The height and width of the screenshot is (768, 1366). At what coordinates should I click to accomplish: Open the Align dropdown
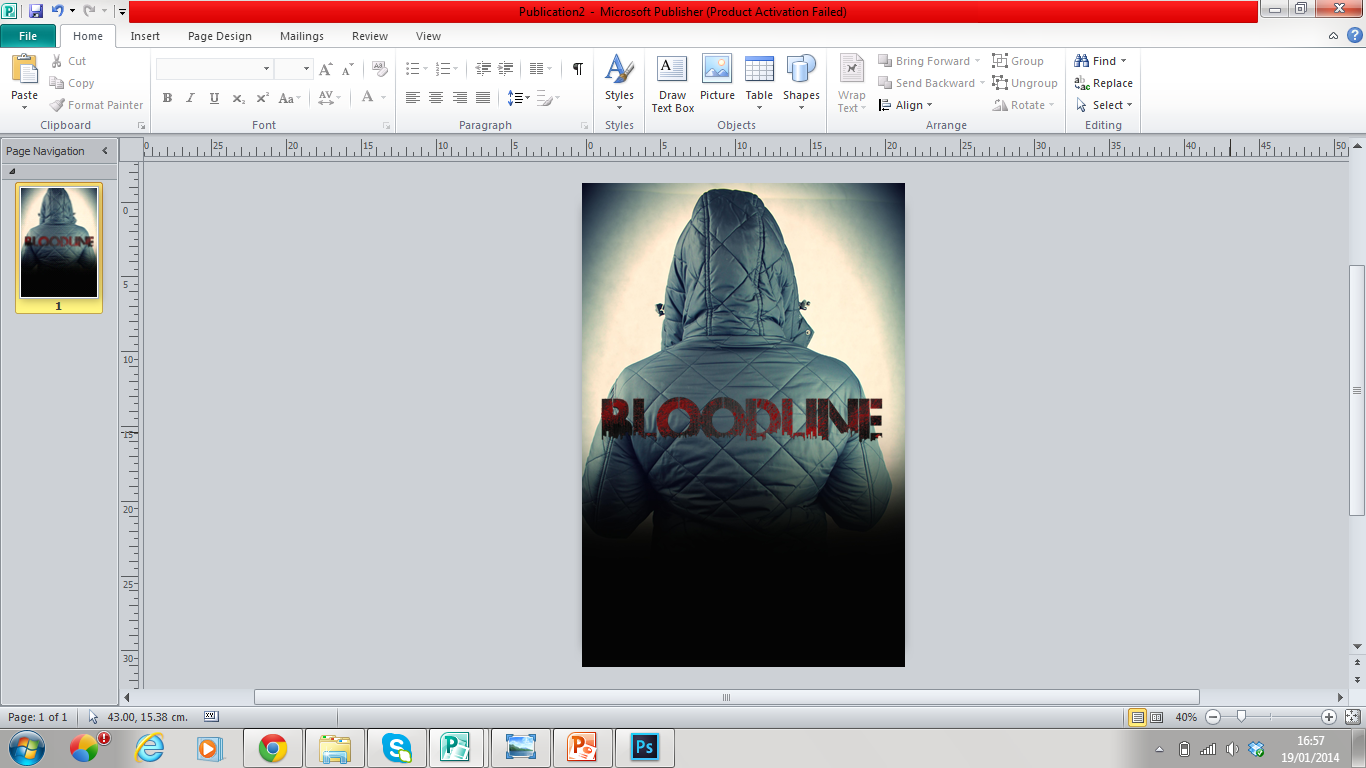(x=907, y=105)
